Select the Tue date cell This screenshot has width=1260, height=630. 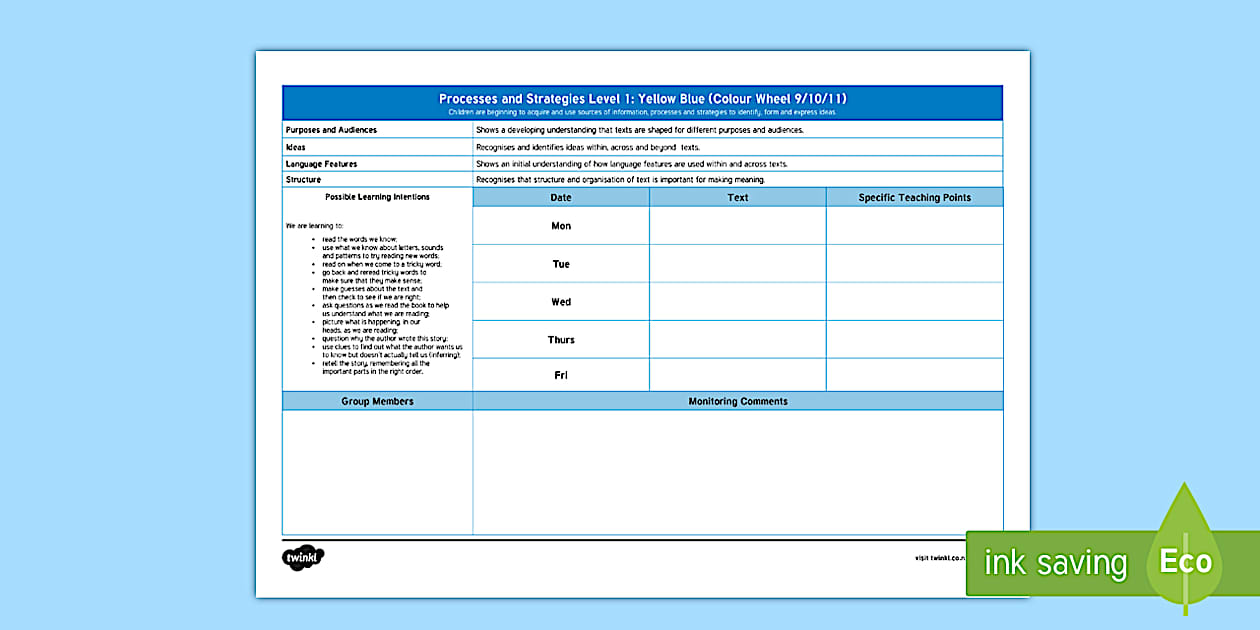click(x=561, y=264)
